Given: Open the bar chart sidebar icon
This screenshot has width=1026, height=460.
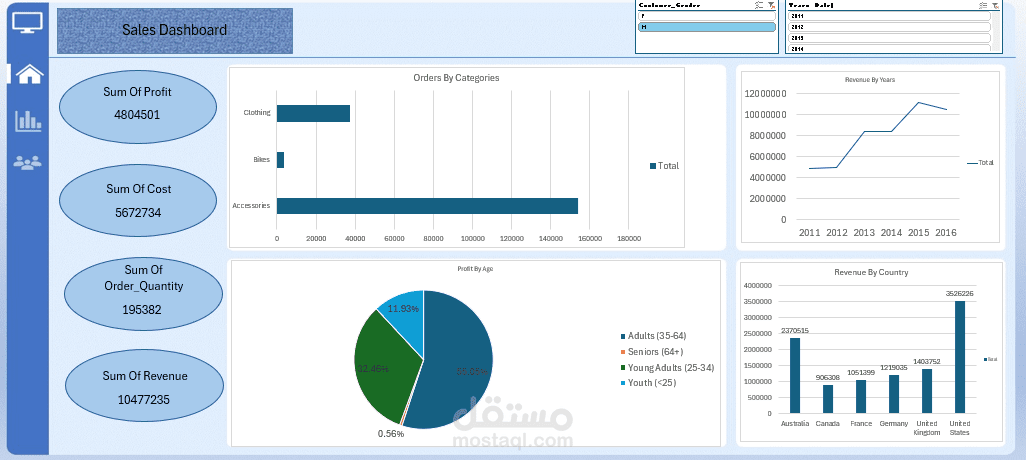Looking at the screenshot, I should pos(28,120).
